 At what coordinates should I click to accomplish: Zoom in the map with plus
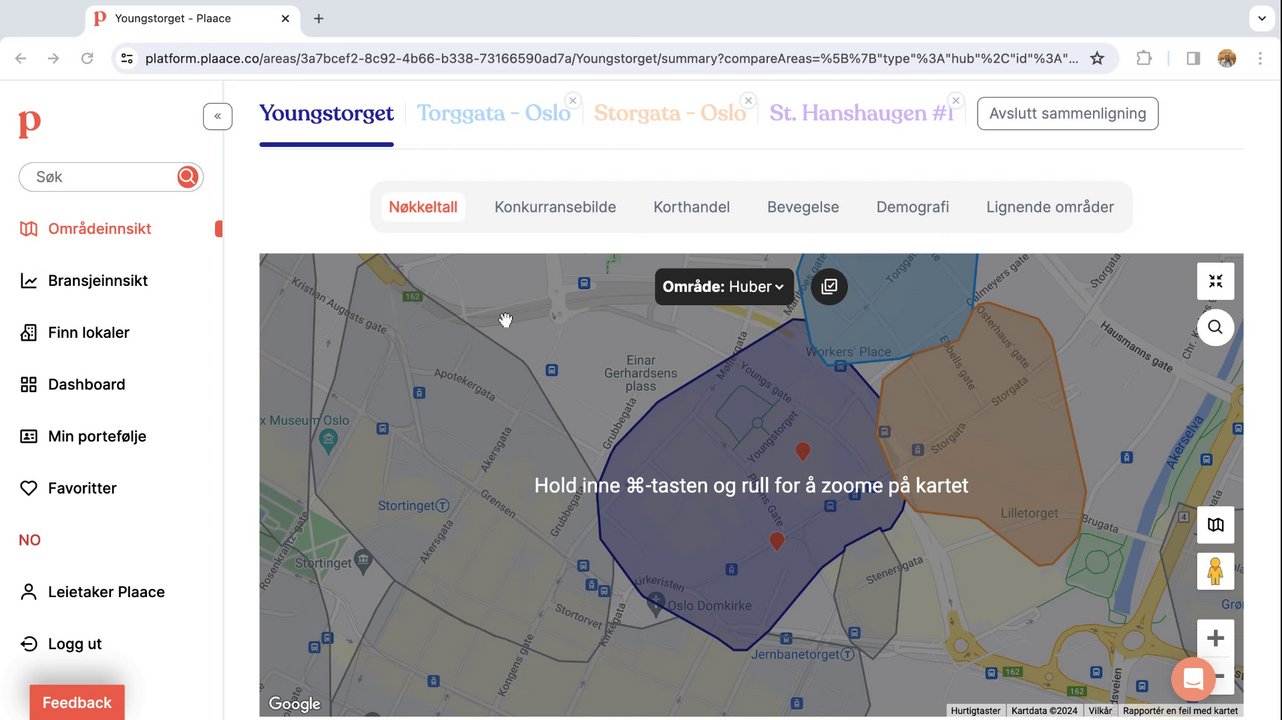click(x=1216, y=638)
